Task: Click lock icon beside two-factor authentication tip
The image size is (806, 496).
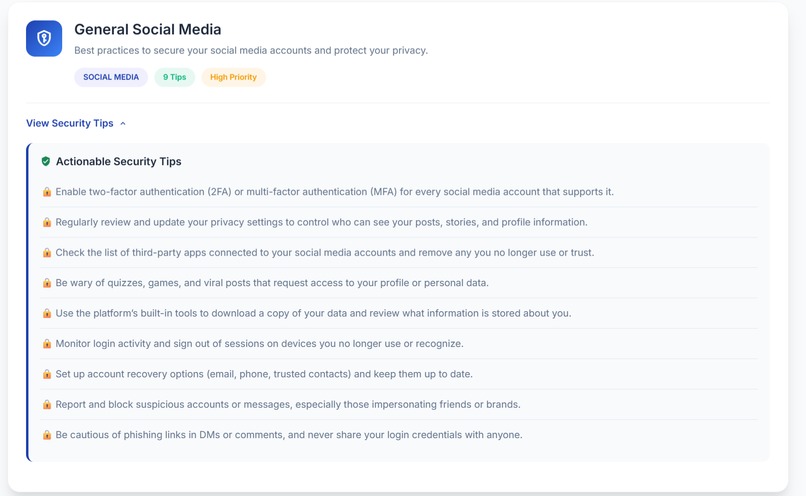Action: [47, 192]
